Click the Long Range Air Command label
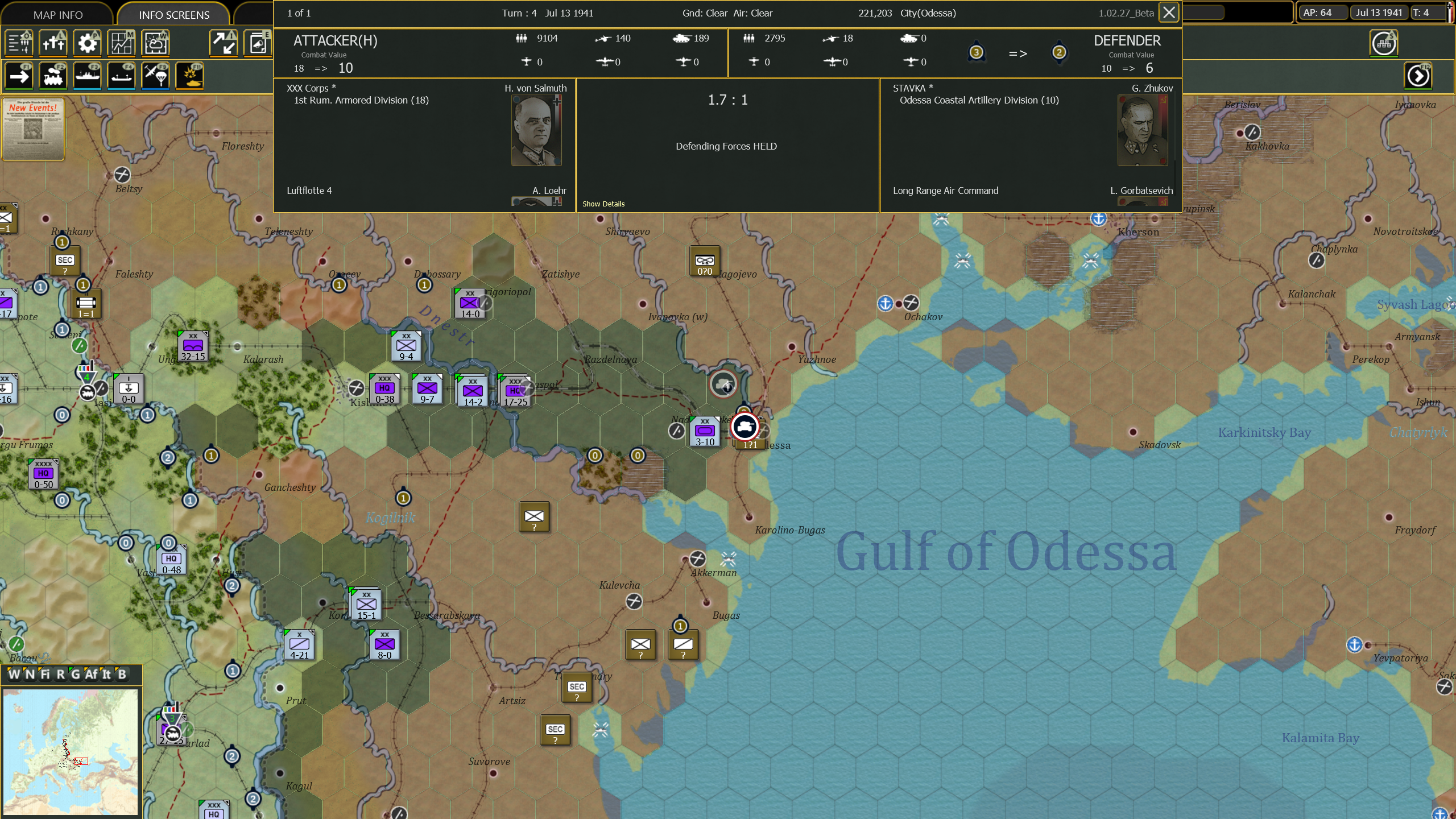This screenshot has height=819, width=1456. [x=945, y=191]
